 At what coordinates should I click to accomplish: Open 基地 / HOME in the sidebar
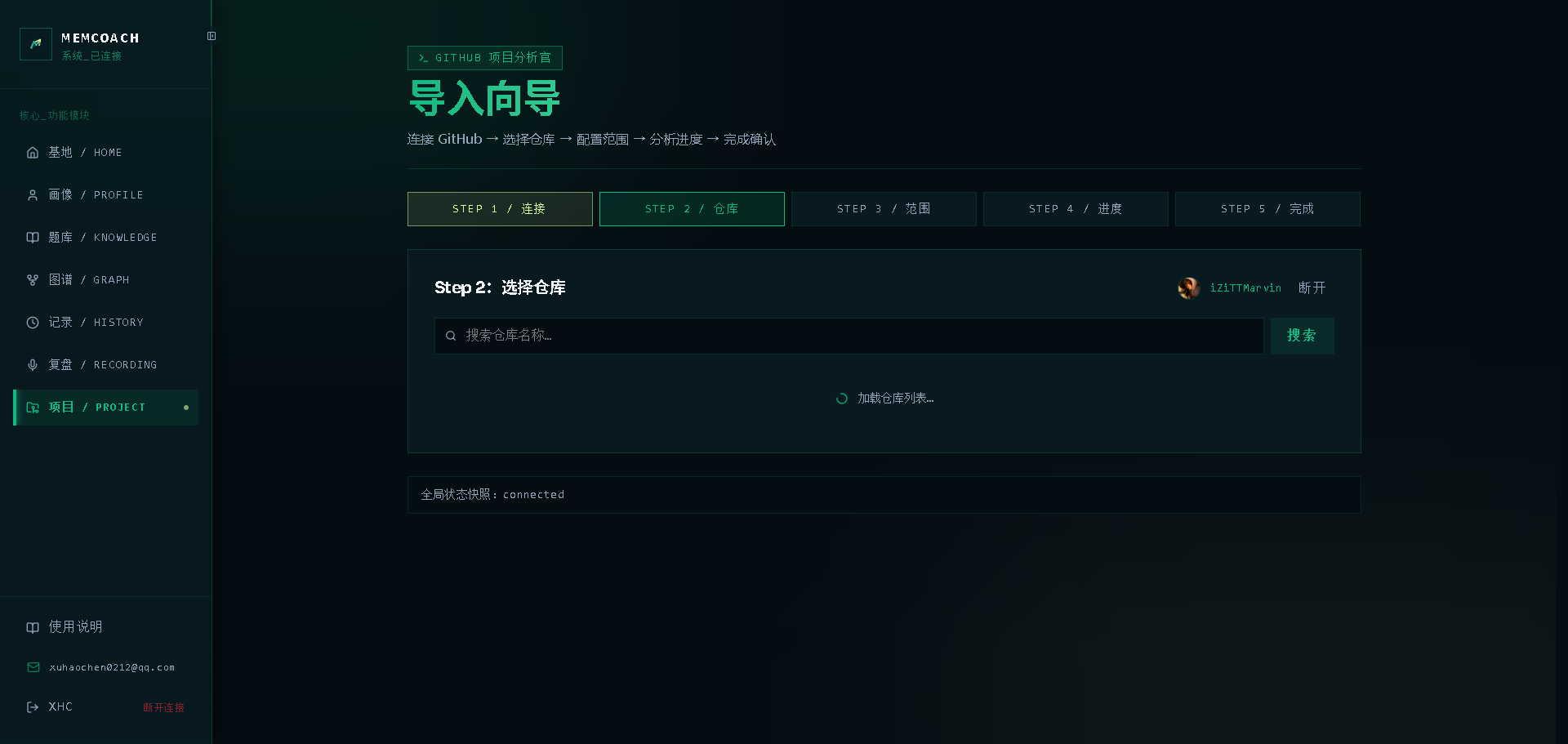click(x=106, y=153)
